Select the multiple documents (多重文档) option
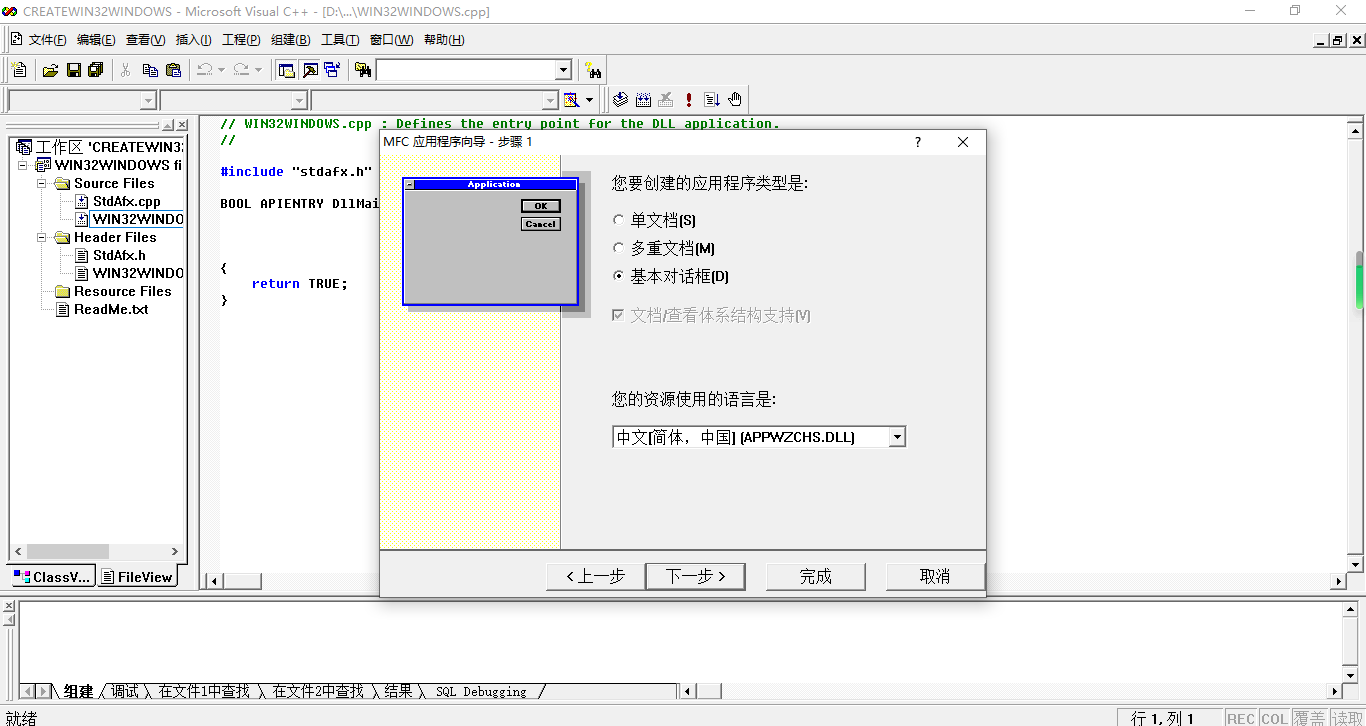1366x726 pixels. [664, 248]
